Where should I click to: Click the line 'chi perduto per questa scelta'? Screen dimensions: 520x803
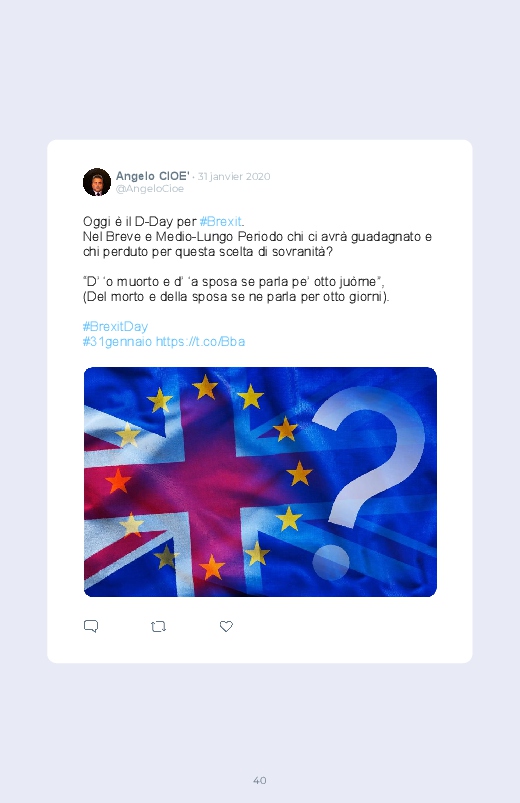pos(207,252)
